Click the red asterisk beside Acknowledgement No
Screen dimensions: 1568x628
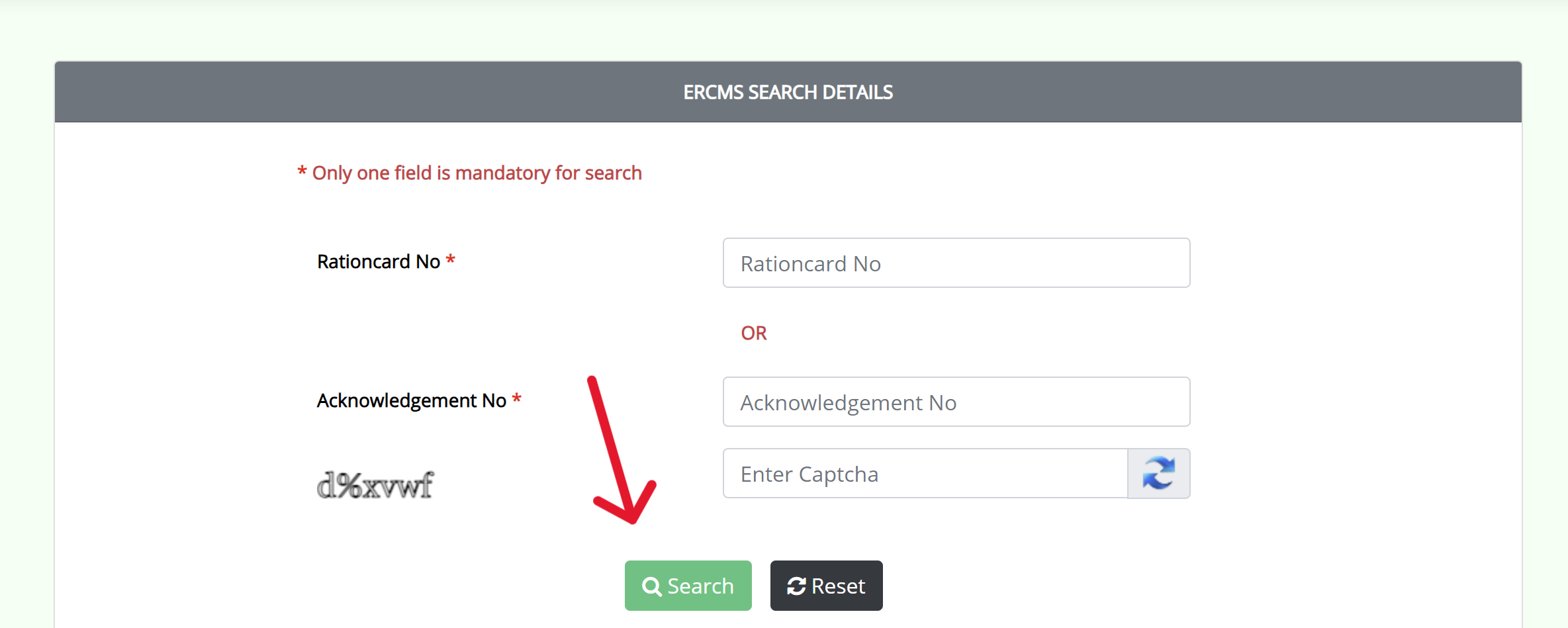click(517, 400)
